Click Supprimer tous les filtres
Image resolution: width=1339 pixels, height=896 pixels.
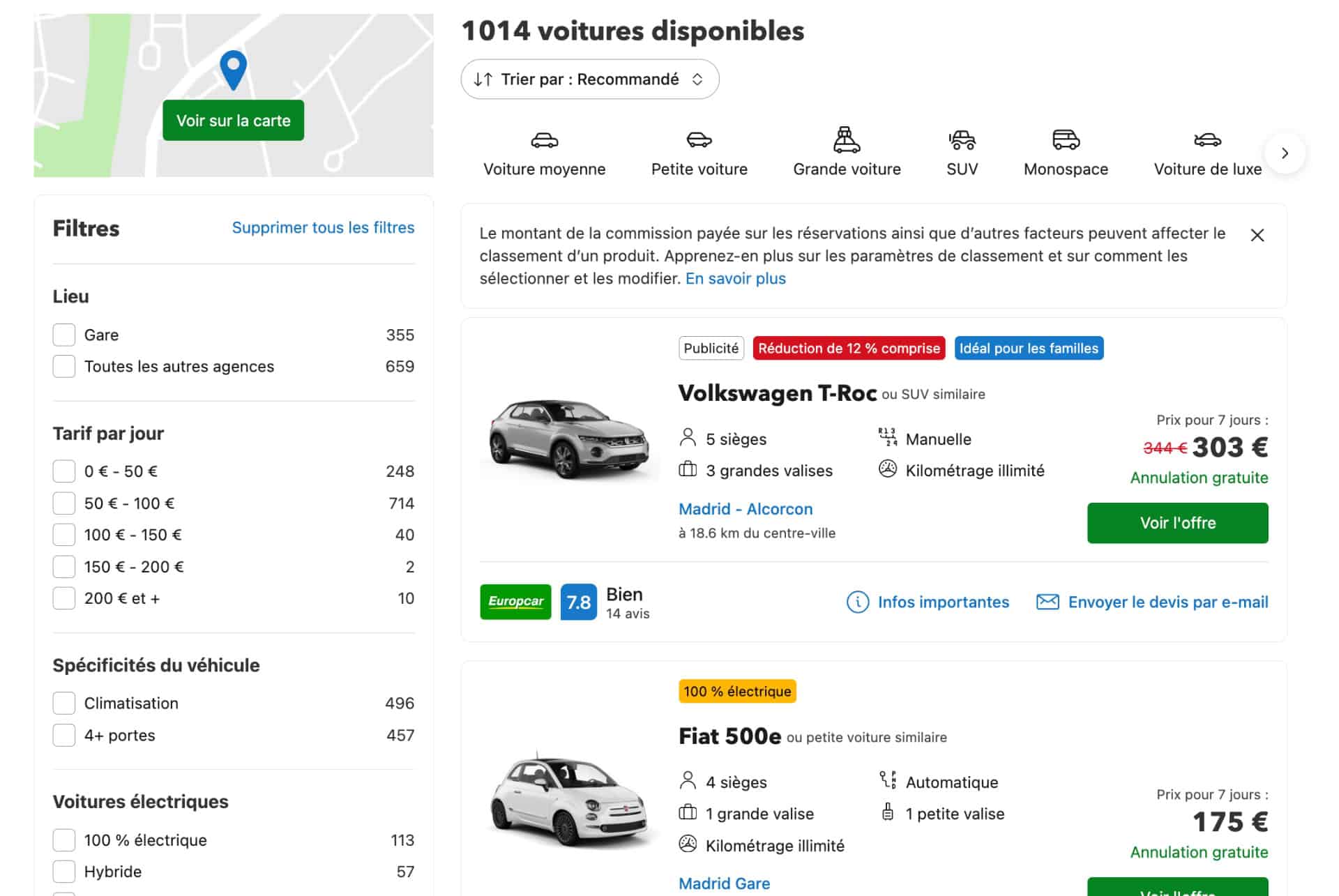pos(323,227)
